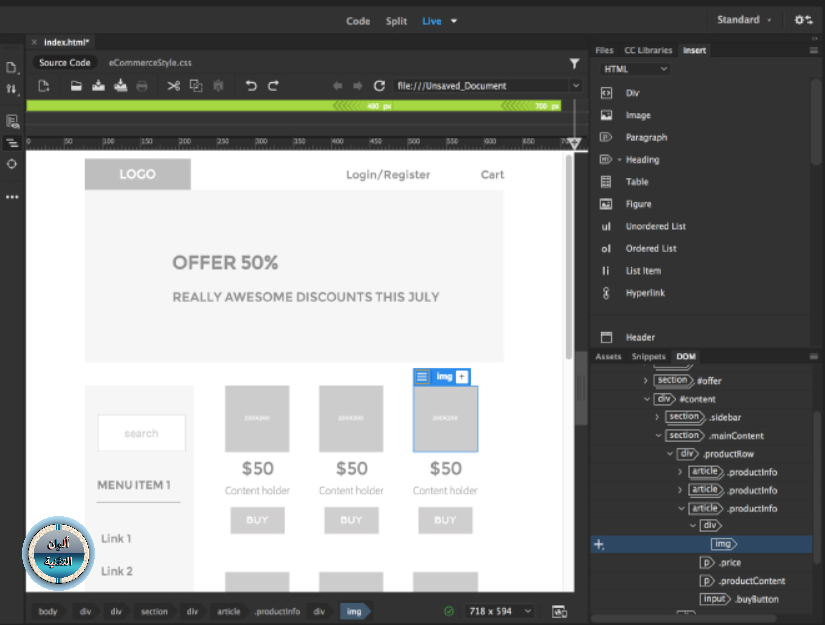Open the Live view options dropdown arrow
The image size is (825, 625).
[x=454, y=21]
